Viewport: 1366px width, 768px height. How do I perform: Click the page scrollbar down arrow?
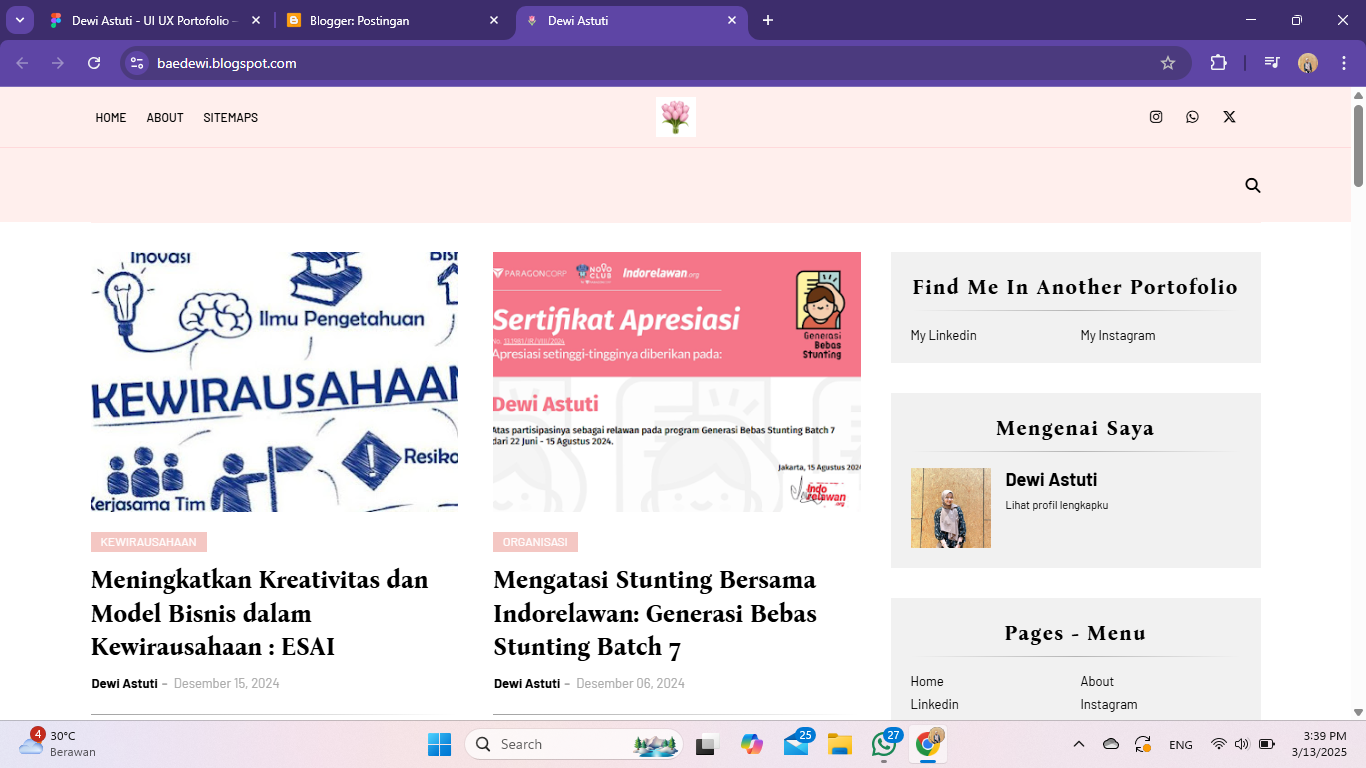1358,712
